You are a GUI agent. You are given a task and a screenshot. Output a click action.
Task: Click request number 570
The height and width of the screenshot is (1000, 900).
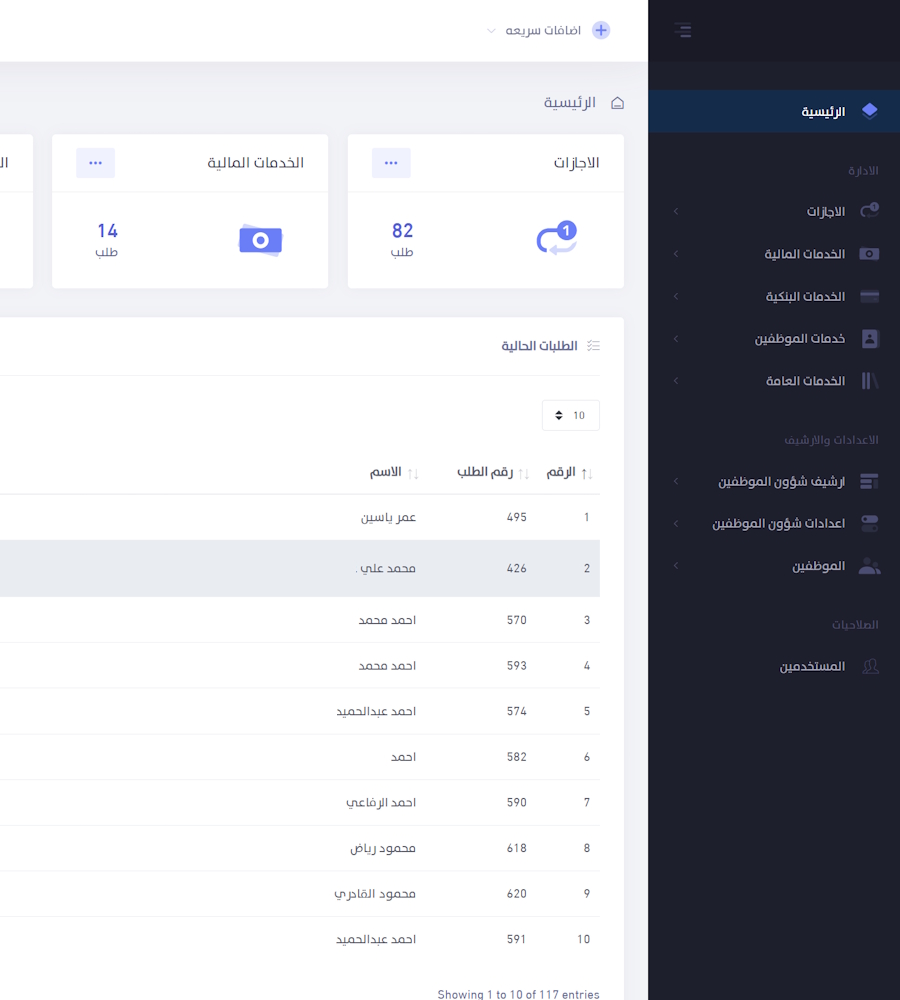tap(517, 620)
